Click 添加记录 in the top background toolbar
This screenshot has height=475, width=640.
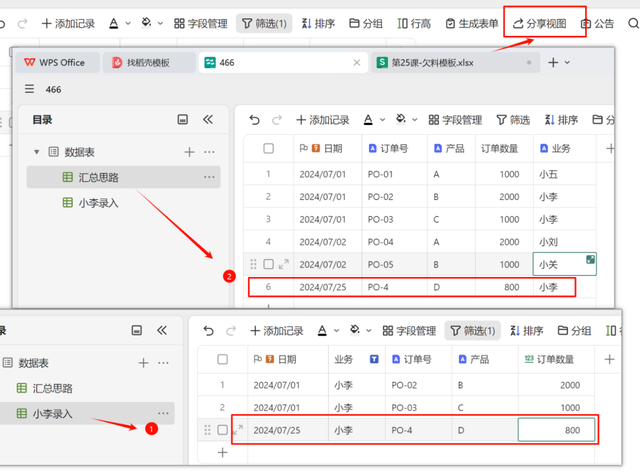[x=68, y=24]
